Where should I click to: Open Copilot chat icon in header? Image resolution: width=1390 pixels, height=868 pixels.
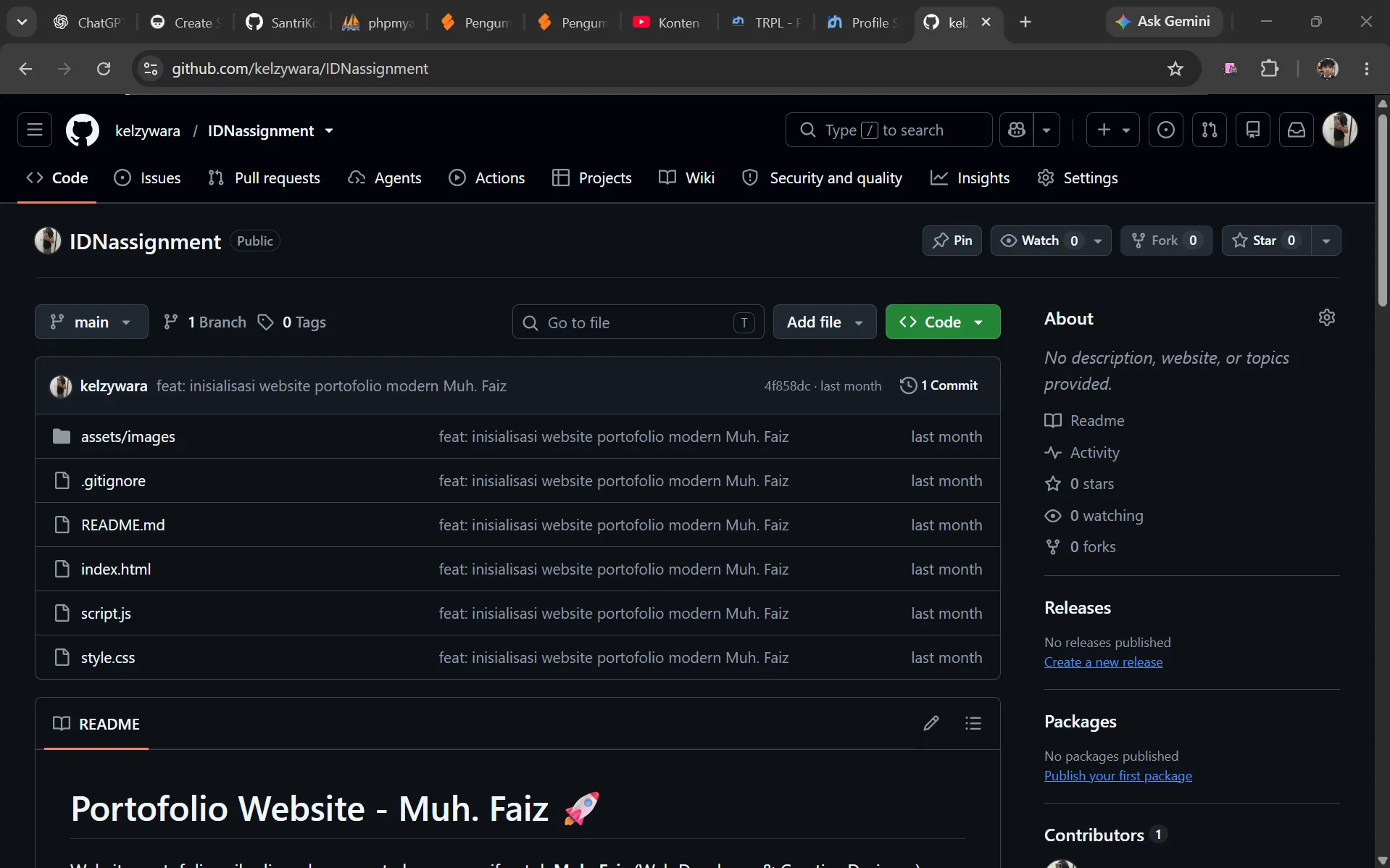coord(1017,130)
